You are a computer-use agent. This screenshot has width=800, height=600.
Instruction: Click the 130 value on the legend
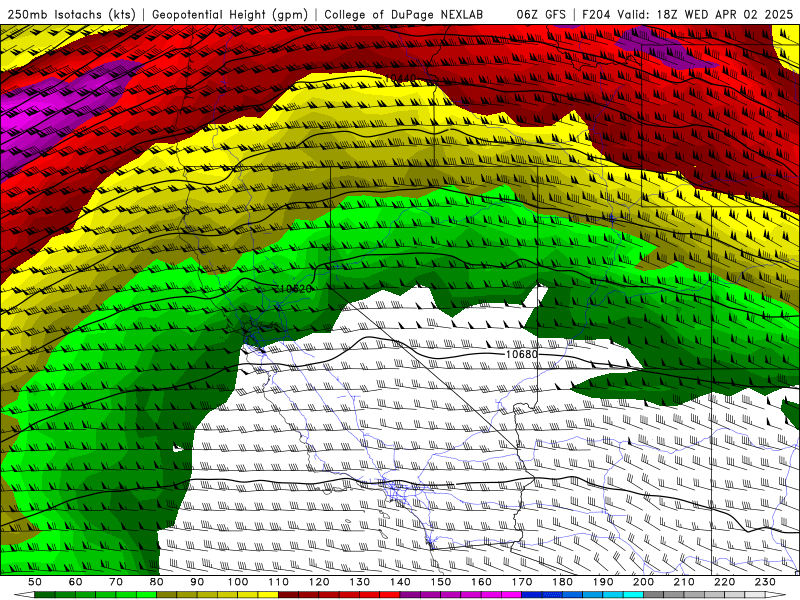(x=360, y=582)
